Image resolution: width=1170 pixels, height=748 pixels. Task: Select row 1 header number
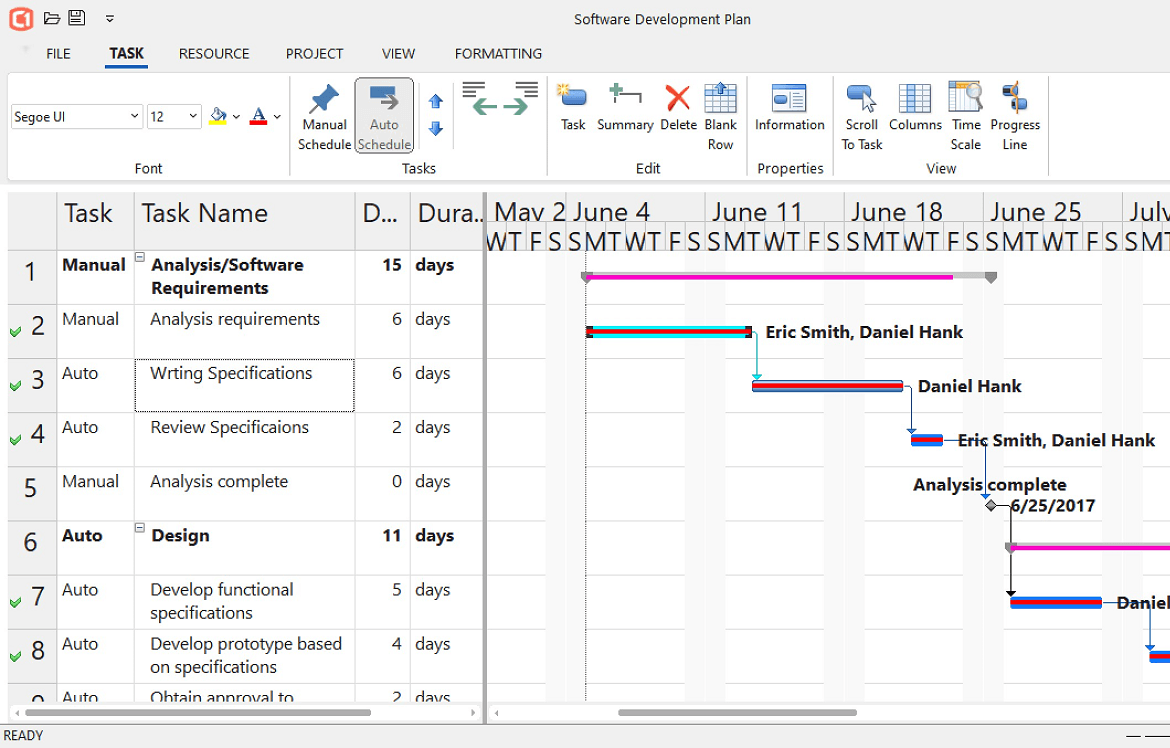(x=31, y=277)
